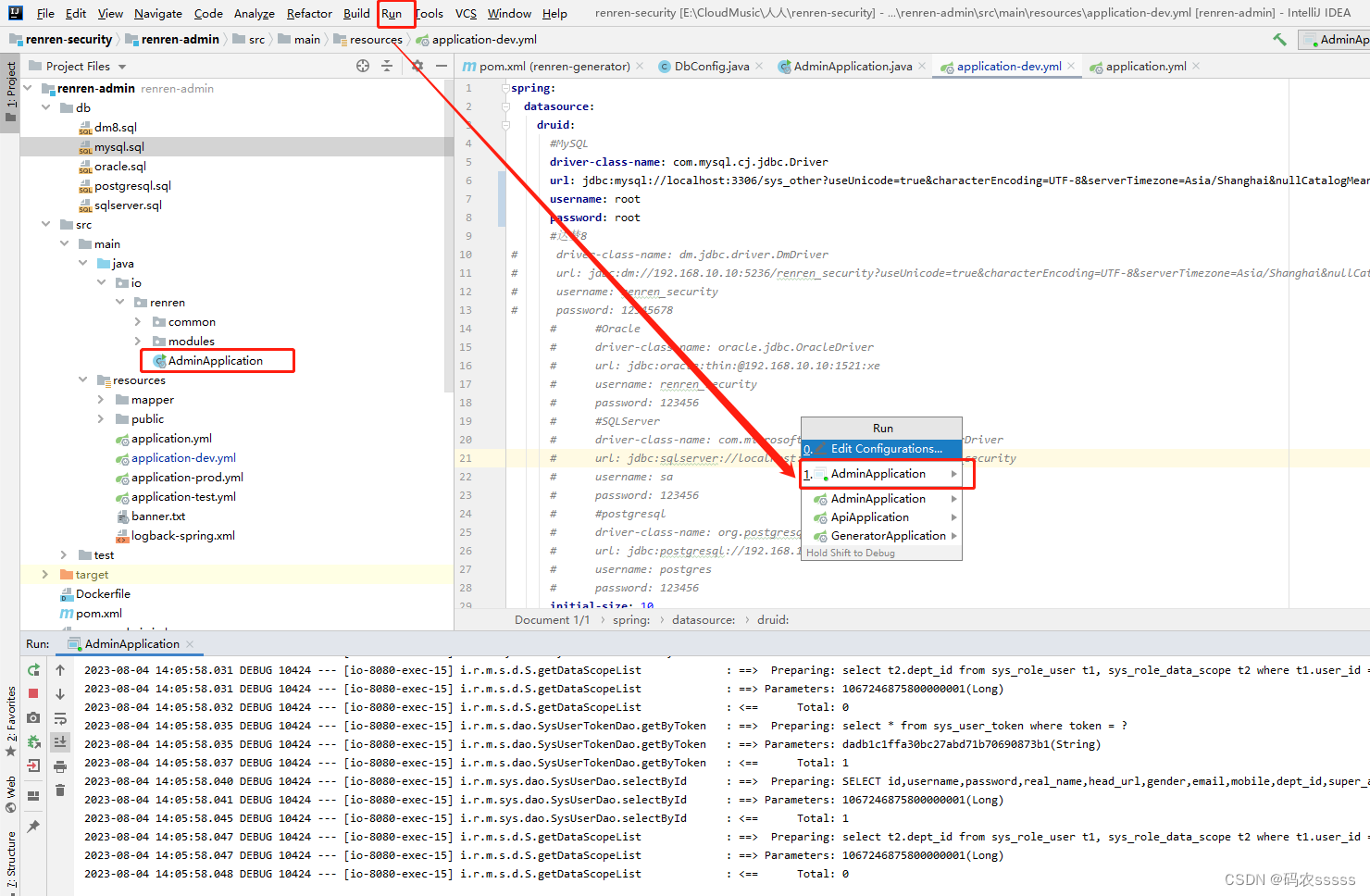
Task: Collapse the db folder
Action: [46, 107]
